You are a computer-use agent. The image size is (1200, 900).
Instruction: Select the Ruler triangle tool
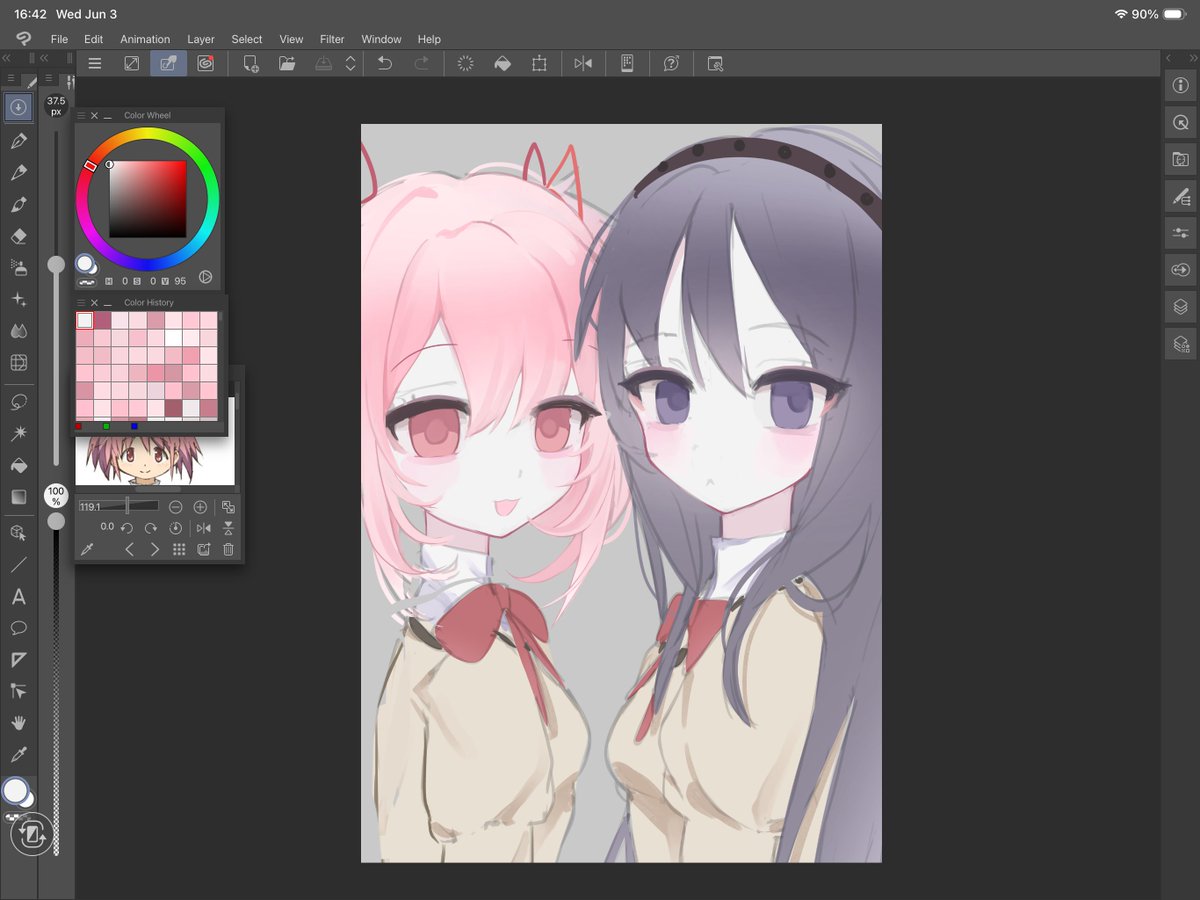[18, 660]
